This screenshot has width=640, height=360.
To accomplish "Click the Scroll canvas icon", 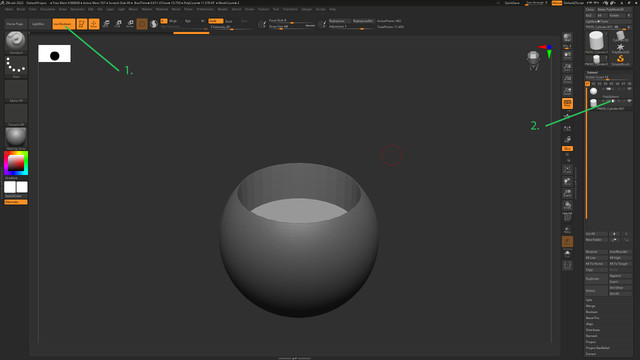I will pyautogui.click(x=567, y=55).
